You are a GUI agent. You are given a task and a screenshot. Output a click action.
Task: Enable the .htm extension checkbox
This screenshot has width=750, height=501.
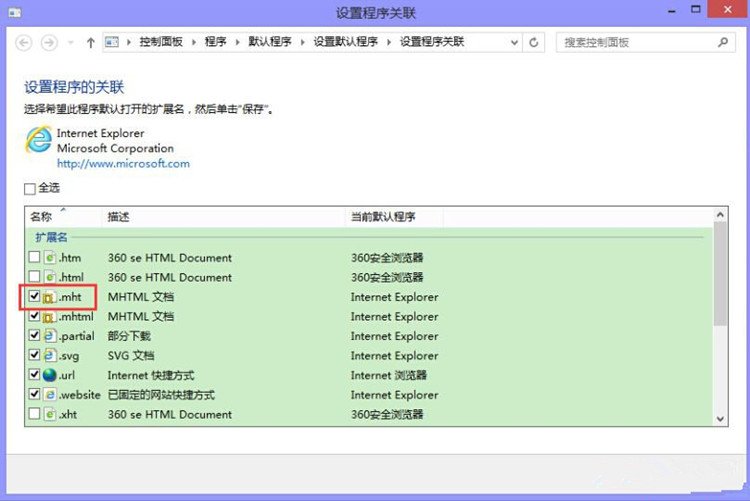[34, 257]
